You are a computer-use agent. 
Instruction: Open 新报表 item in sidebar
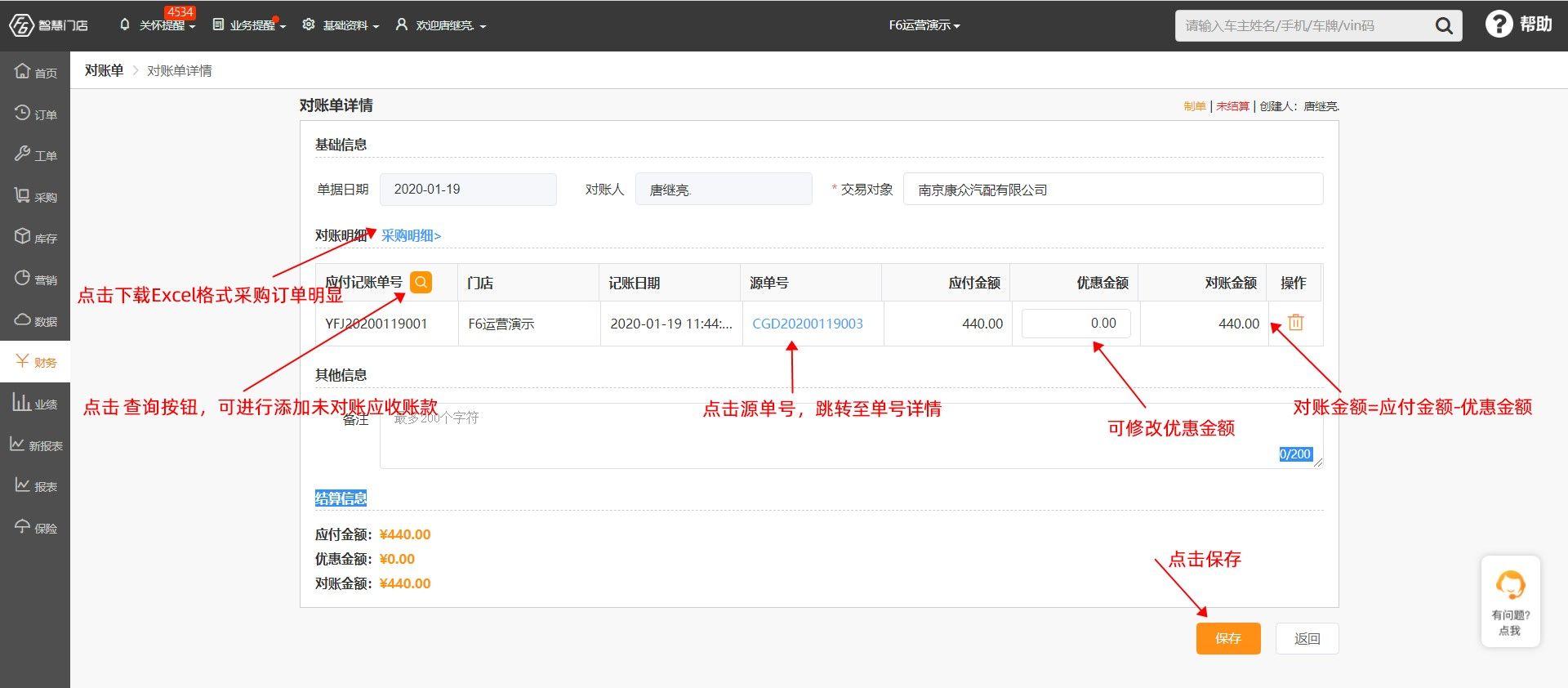[x=35, y=445]
